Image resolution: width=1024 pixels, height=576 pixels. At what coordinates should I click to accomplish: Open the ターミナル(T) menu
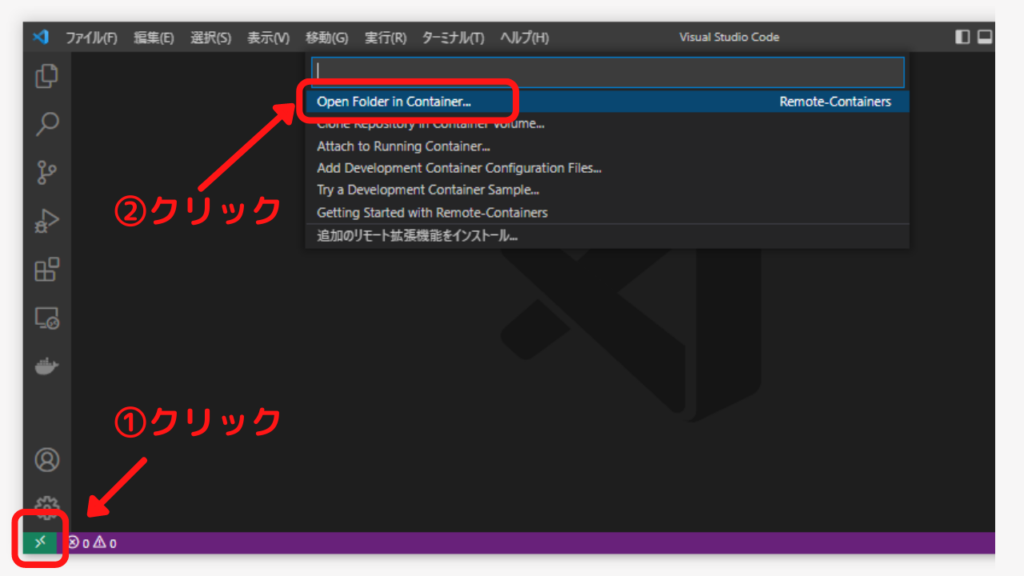pos(453,37)
